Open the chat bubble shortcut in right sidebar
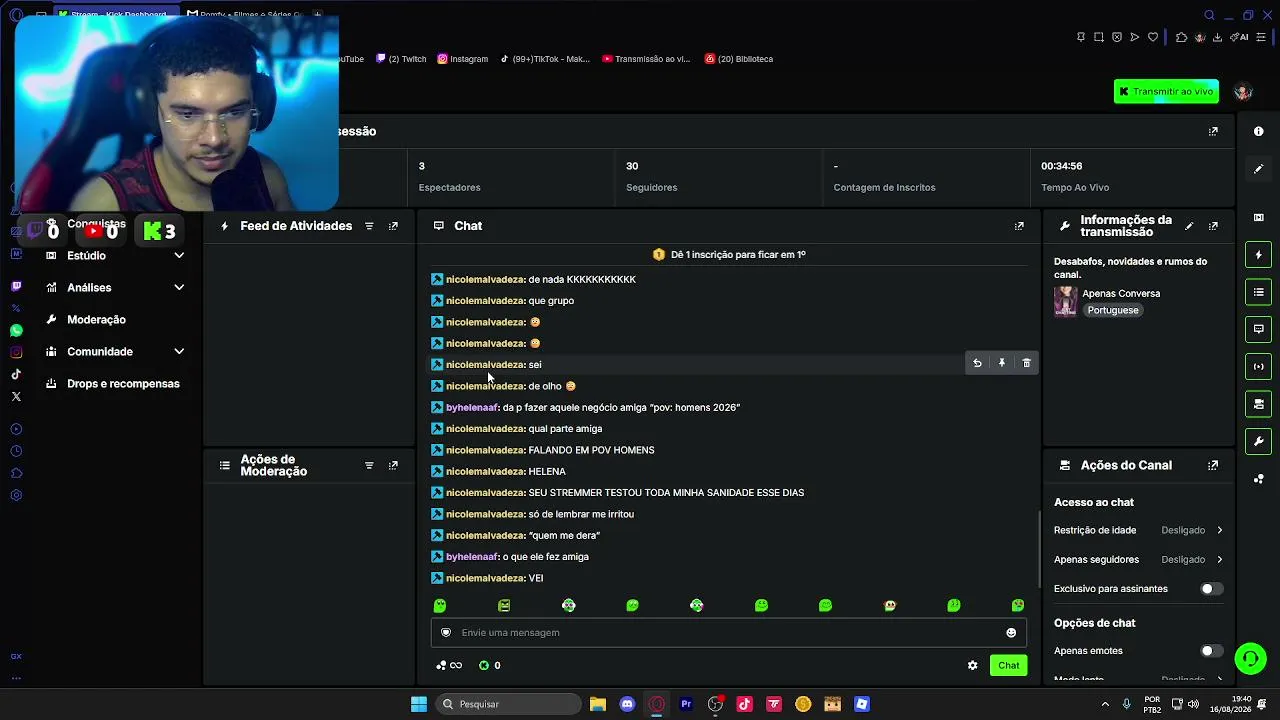The height and width of the screenshot is (720, 1280). pyautogui.click(x=1259, y=329)
